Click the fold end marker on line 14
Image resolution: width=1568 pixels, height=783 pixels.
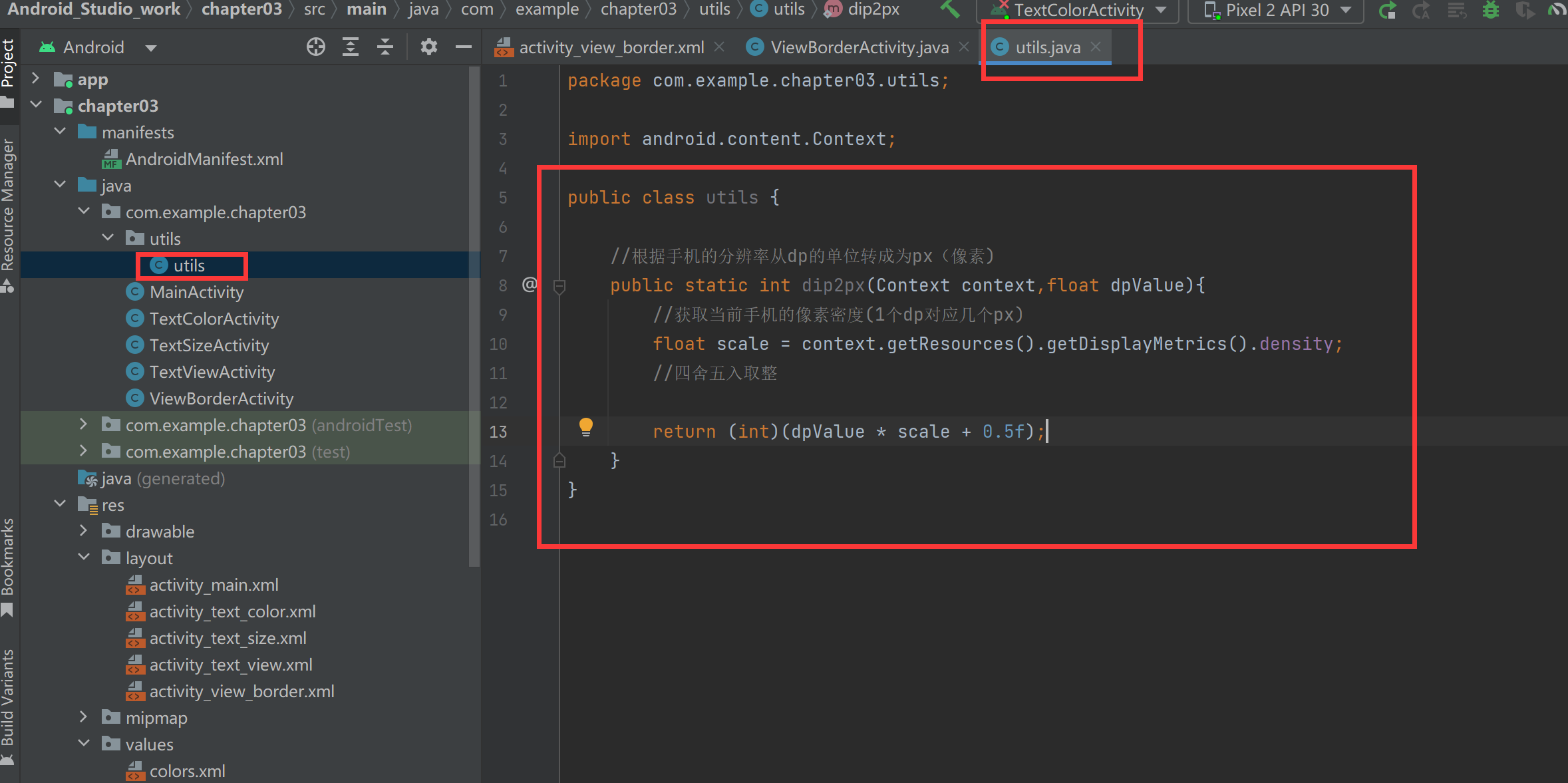559,460
